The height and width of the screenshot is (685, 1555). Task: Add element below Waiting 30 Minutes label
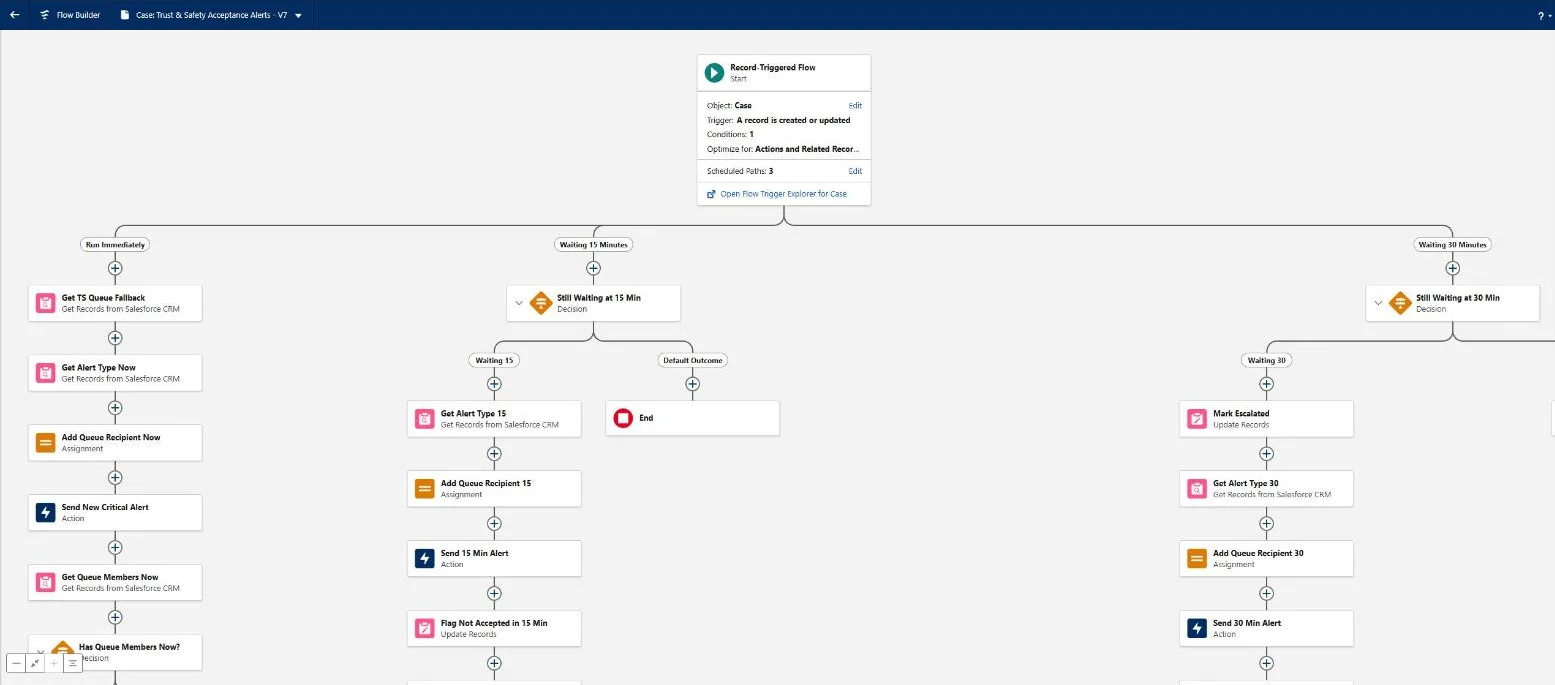1453,268
